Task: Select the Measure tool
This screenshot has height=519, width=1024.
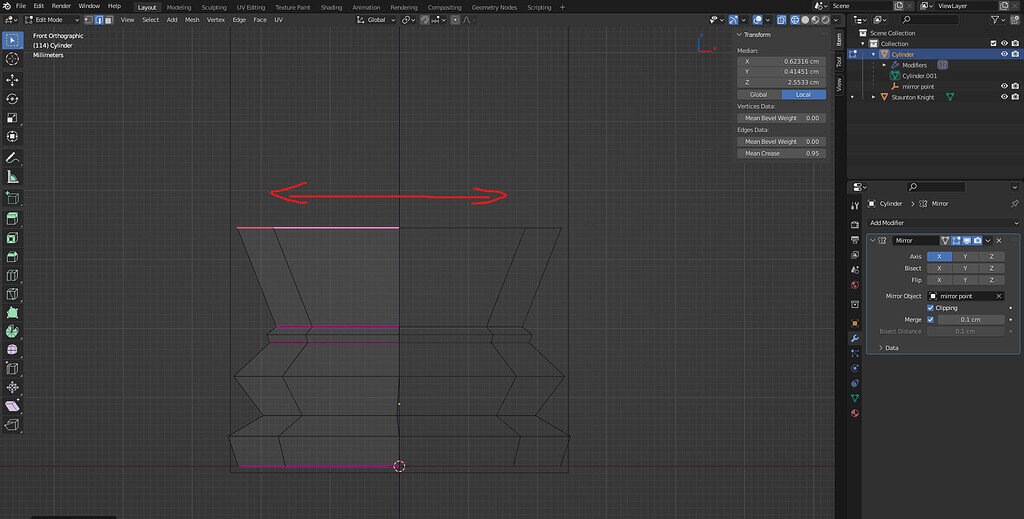Action: coord(12,177)
